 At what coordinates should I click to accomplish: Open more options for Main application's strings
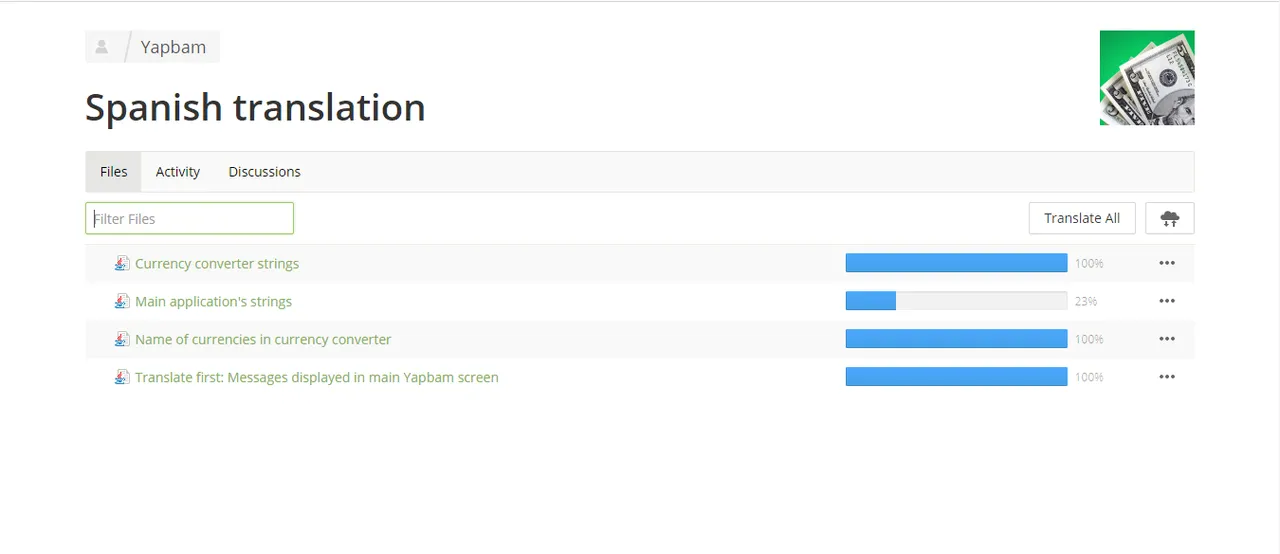[1167, 301]
